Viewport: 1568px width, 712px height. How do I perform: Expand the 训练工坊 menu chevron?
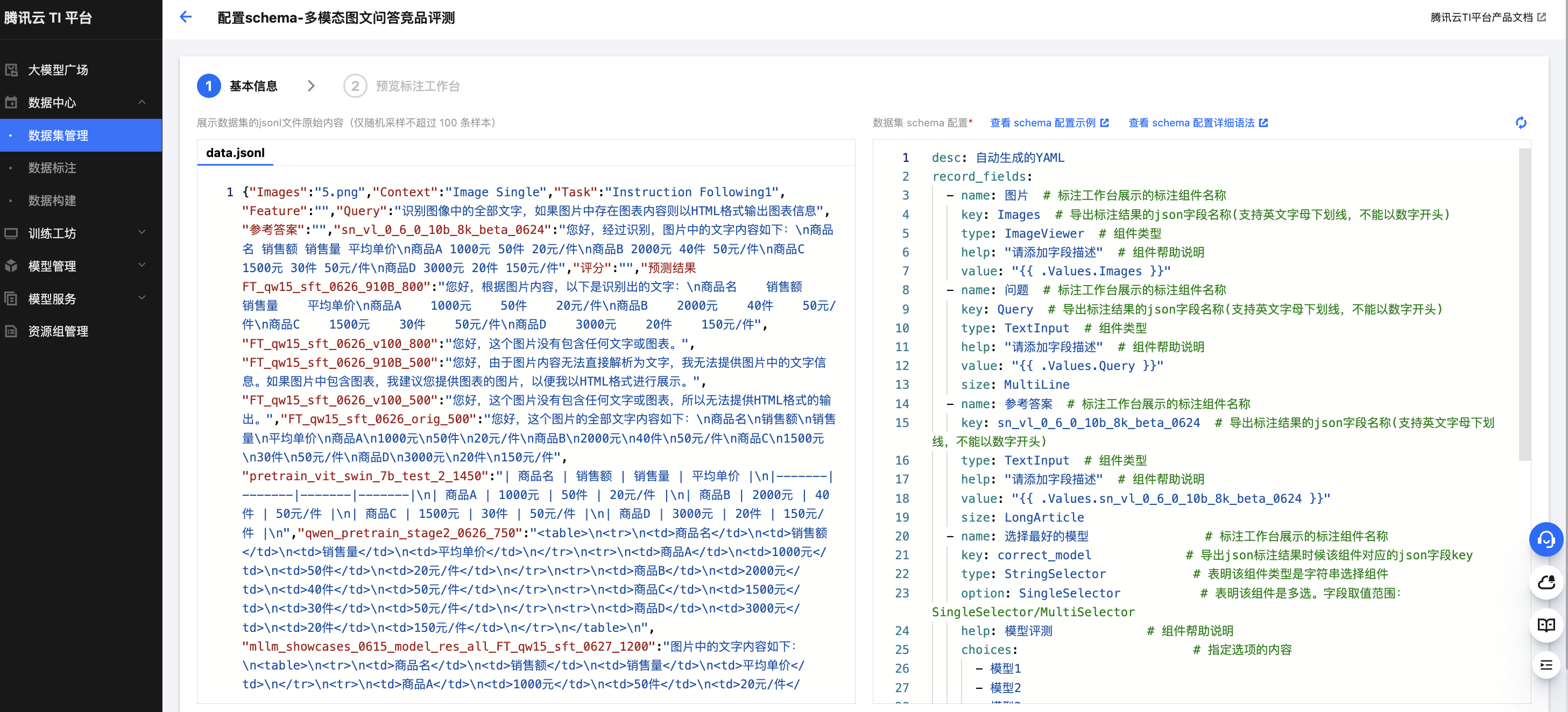(142, 232)
